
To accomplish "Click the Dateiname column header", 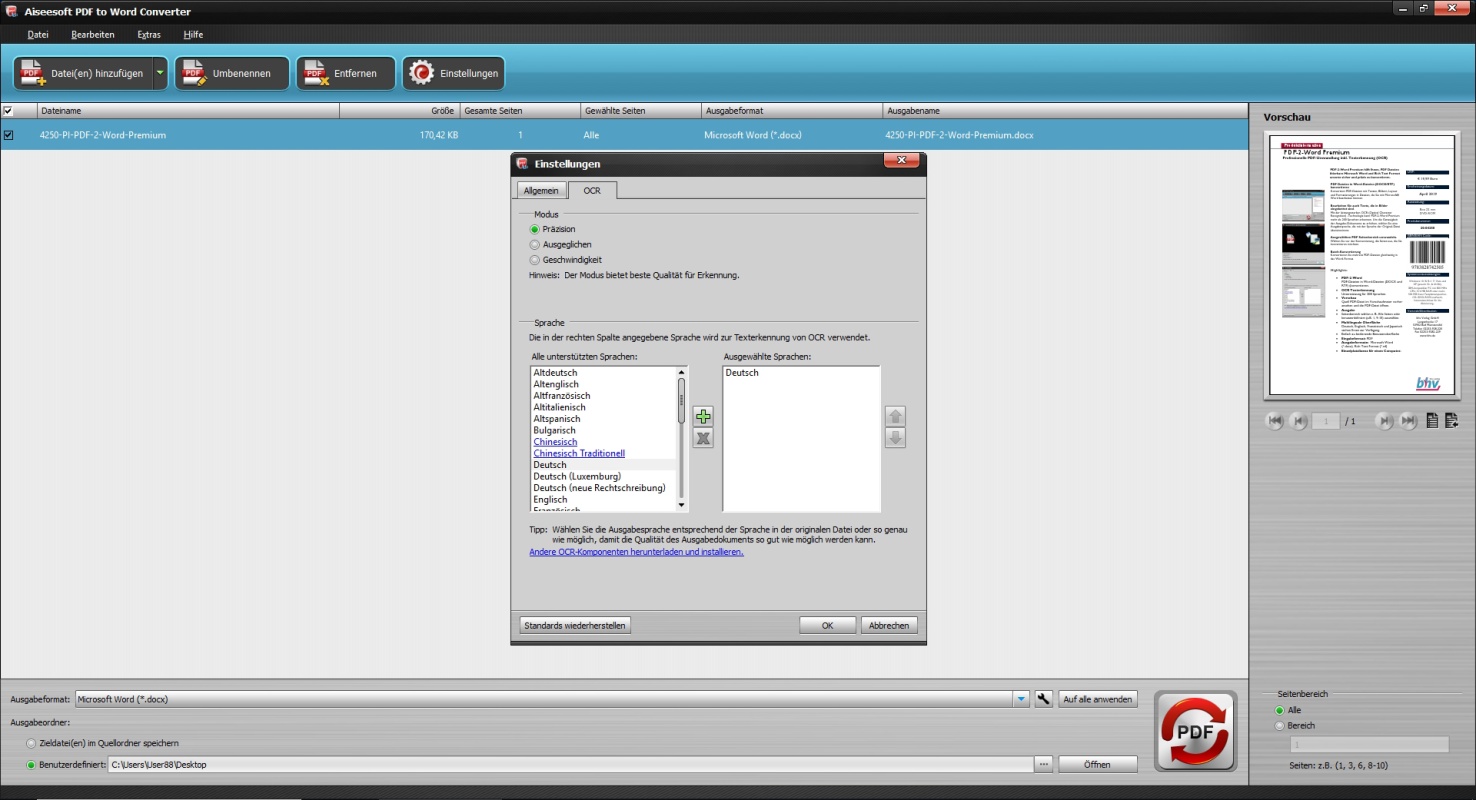I will pos(188,111).
